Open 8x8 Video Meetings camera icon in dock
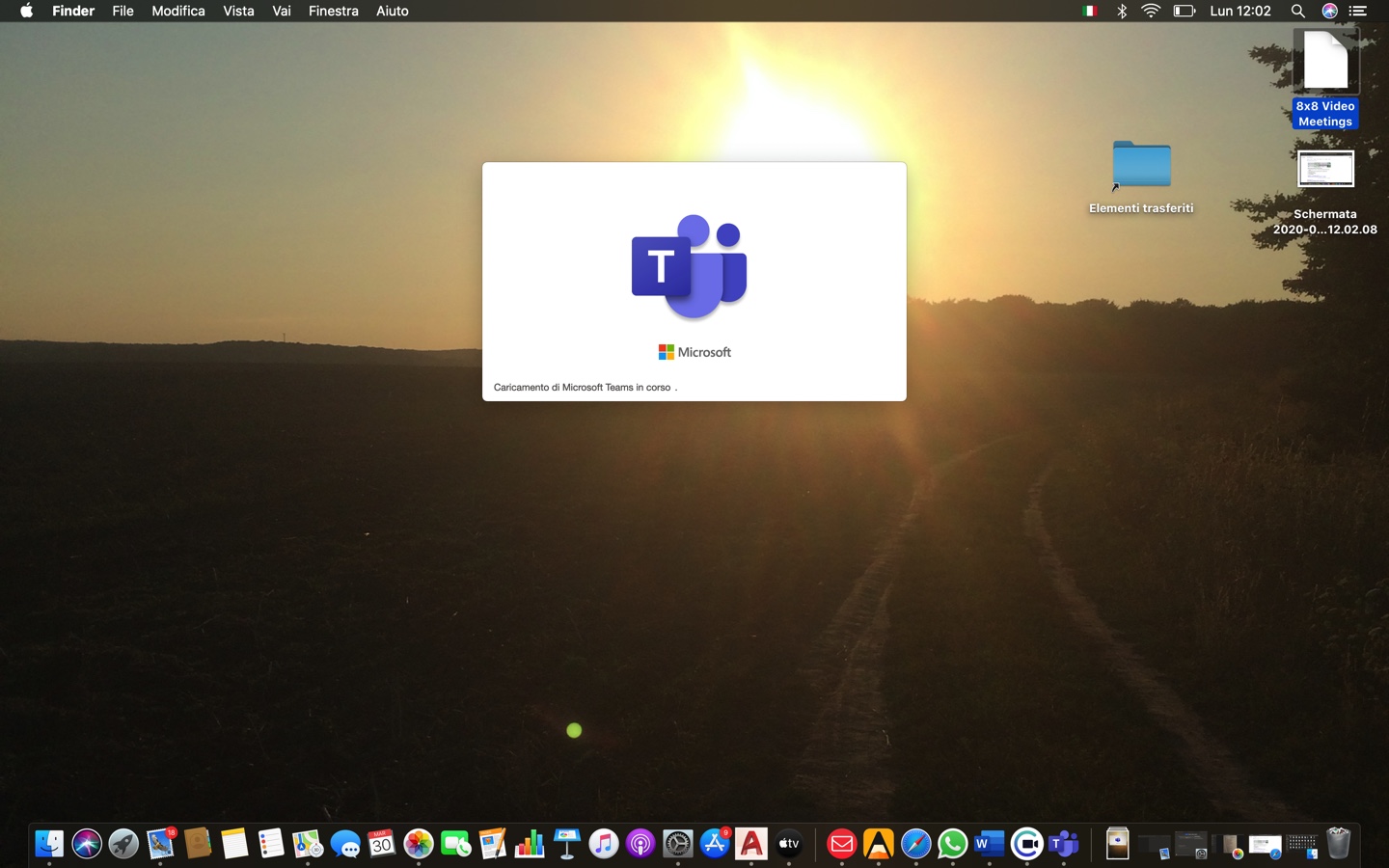 click(1026, 844)
